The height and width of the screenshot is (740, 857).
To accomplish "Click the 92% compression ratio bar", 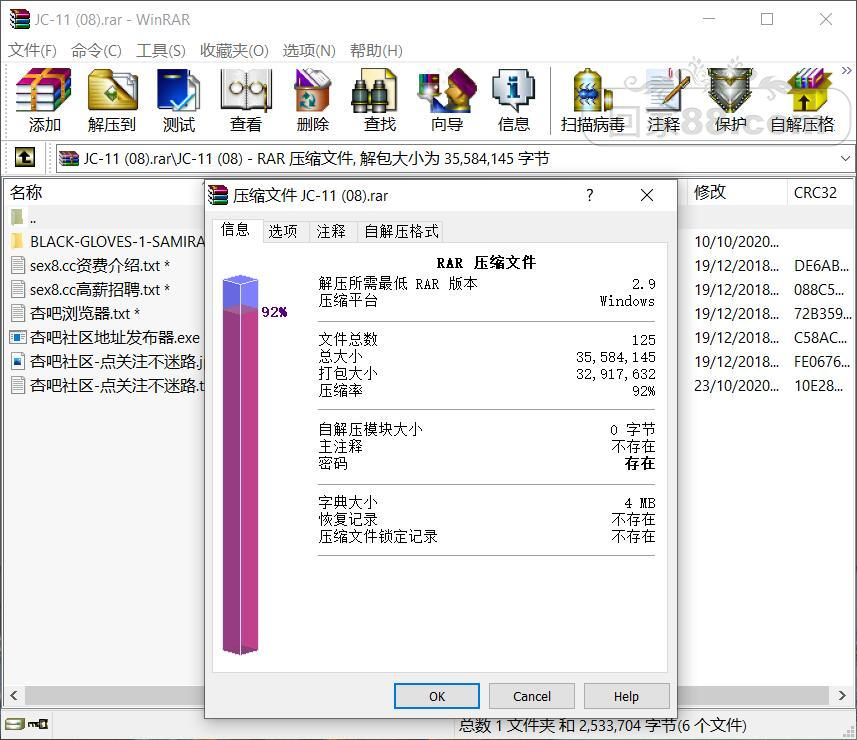I will click(240, 465).
